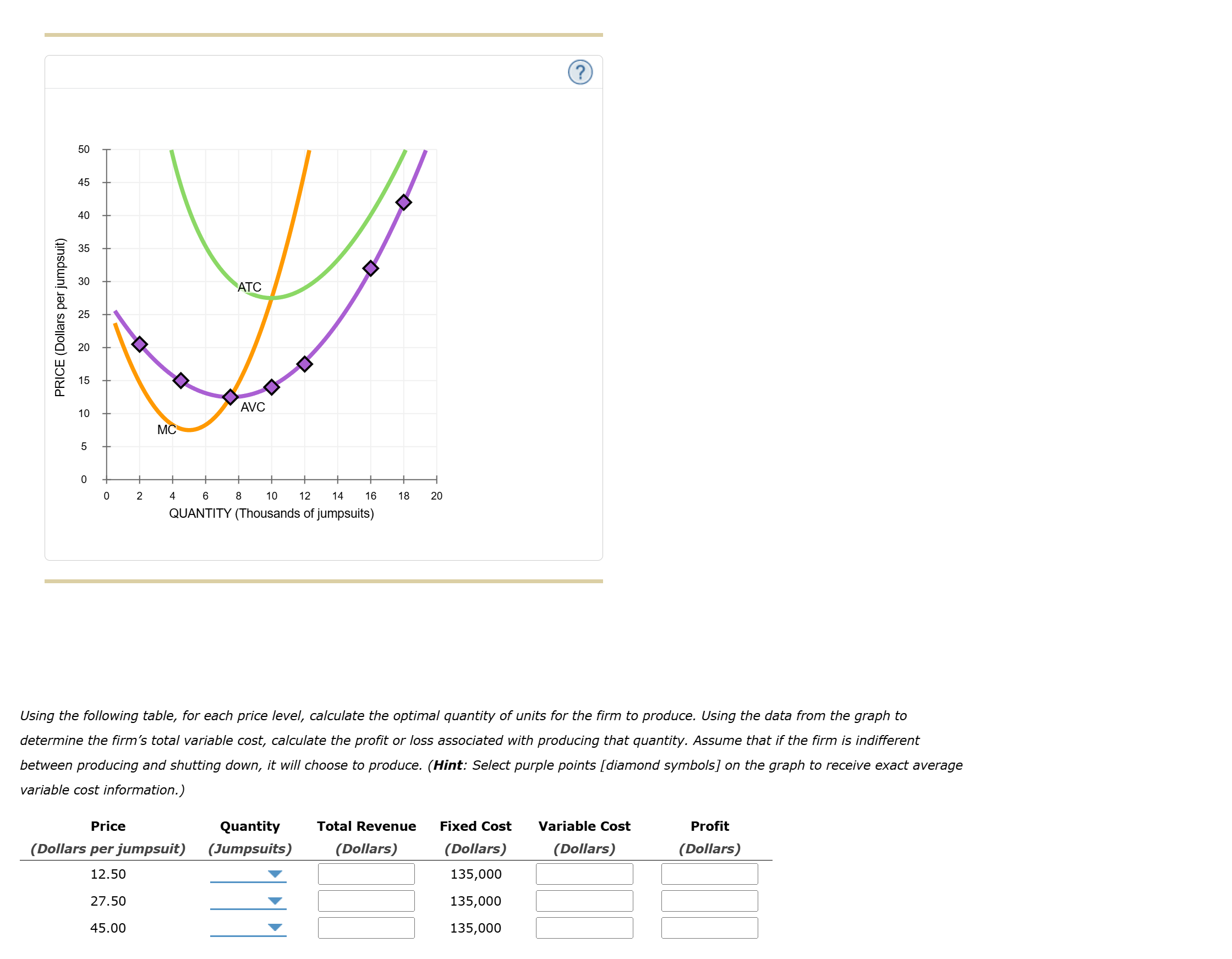Click the 45.00 price cell
Viewport: 1232px width, 959px height.
(x=108, y=928)
